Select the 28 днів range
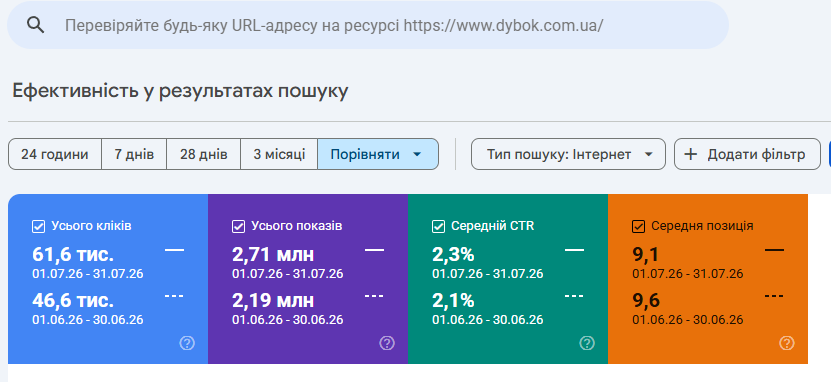The width and height of the screenshot is (831, 382). click(x=204, y=154)
